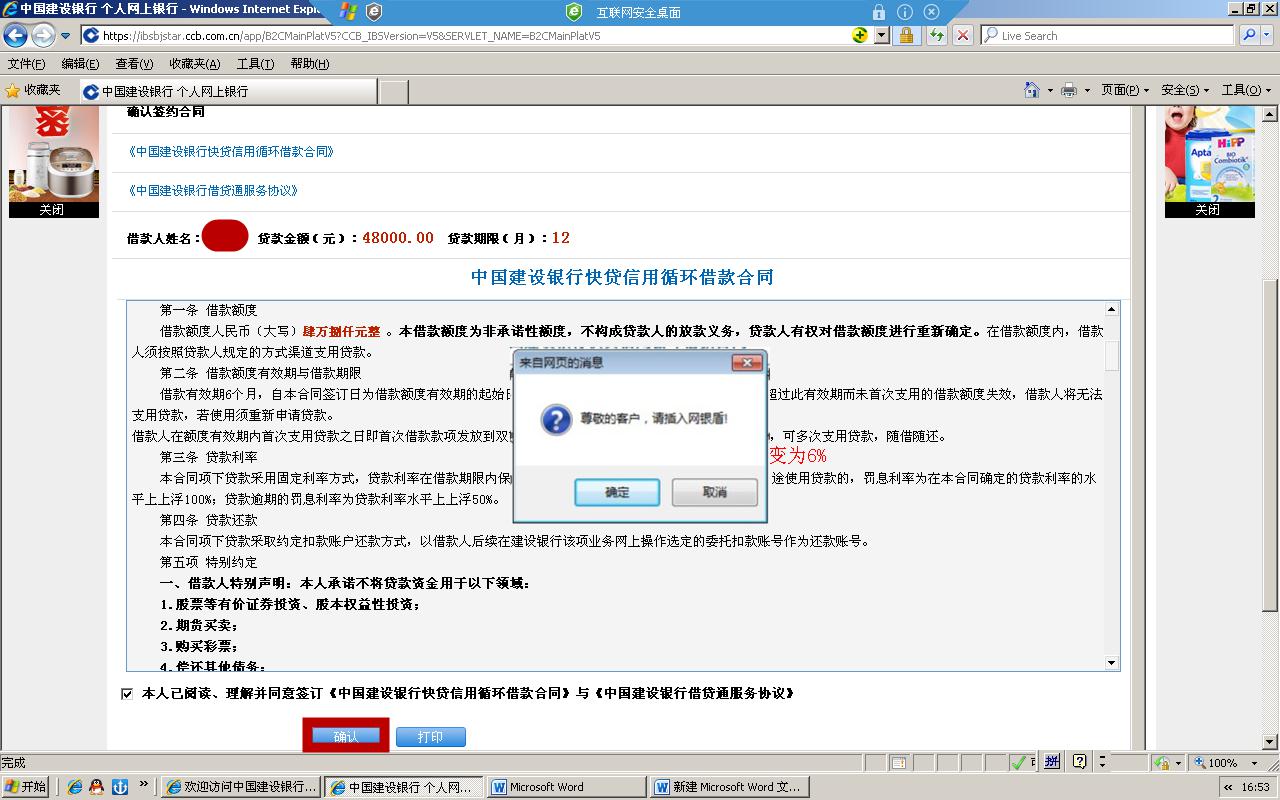
Task: Click the circled X in 互联网安全桌面 bar
Action: (931, 12)
